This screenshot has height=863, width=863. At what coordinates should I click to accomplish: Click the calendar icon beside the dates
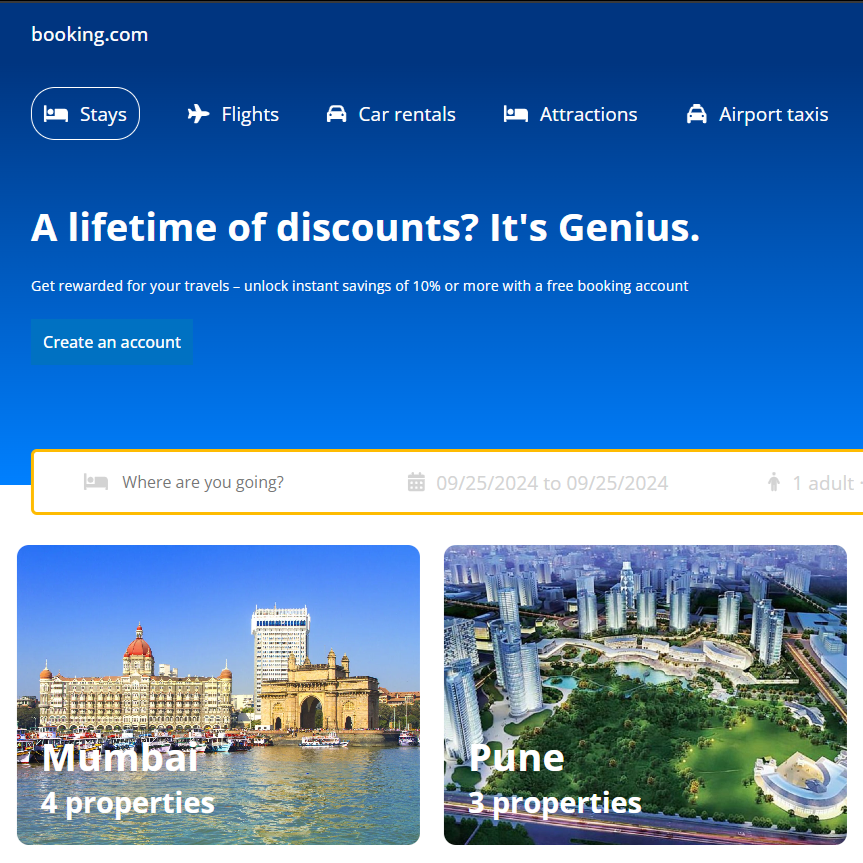pos(416,482)
